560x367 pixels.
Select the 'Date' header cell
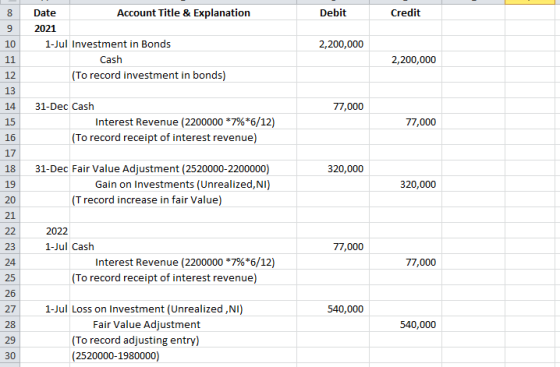pos(45,13)
